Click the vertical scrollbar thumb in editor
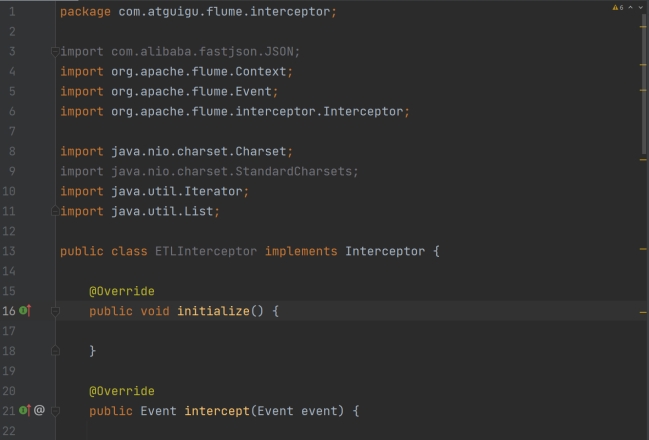The width and height of the screenshot is (649, 440). [x=644, y=80]
